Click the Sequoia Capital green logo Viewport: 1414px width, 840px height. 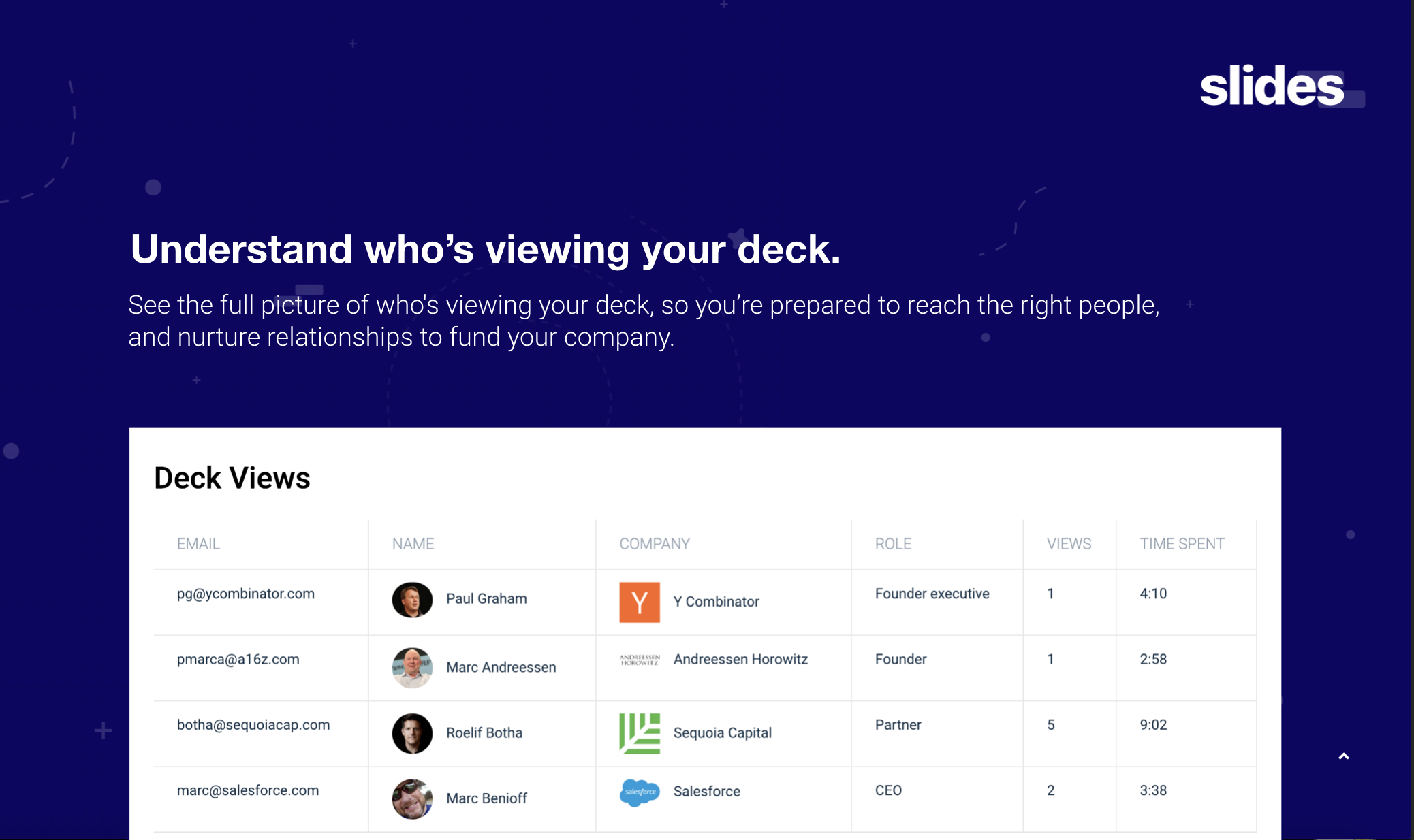640,733
